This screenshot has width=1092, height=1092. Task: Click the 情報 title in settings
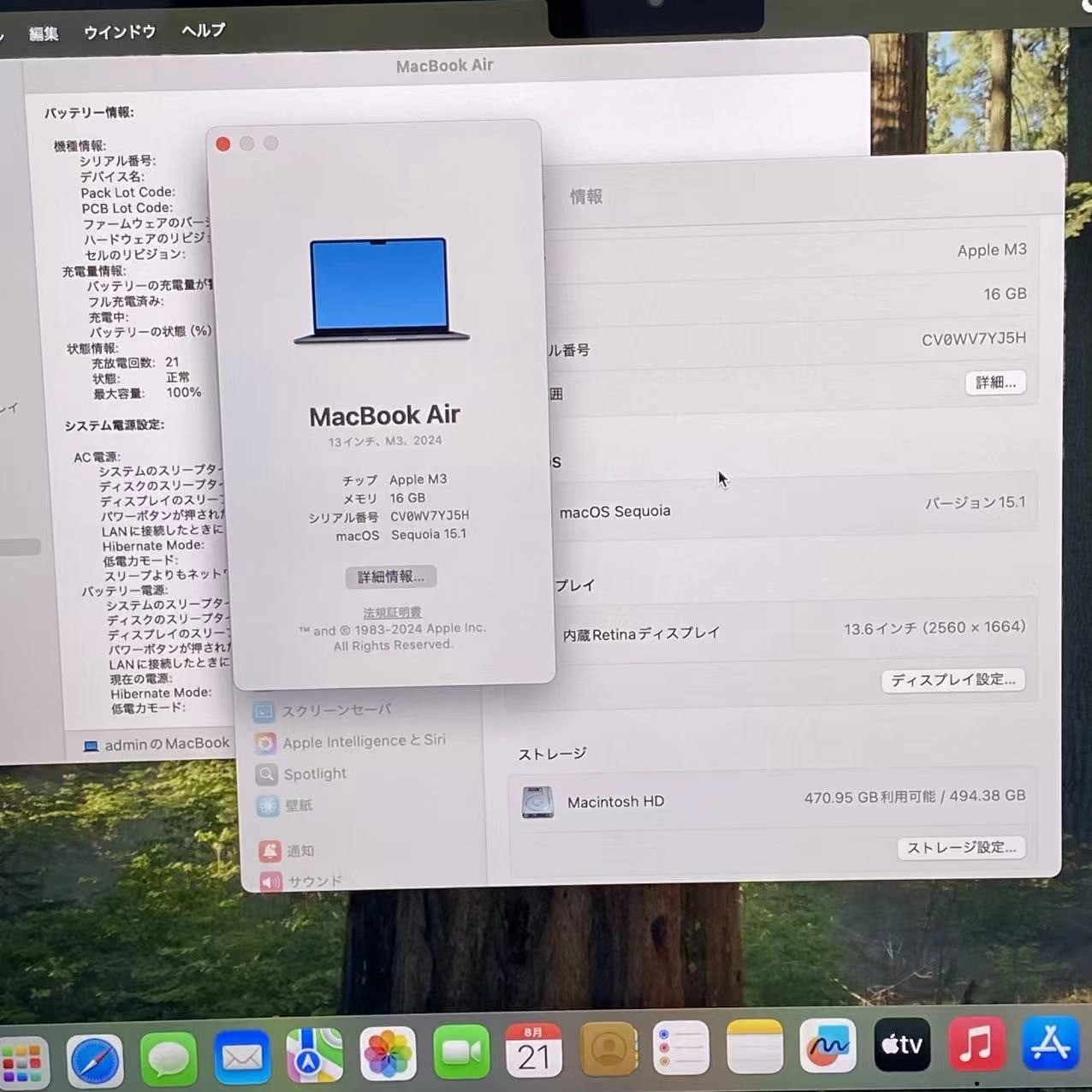(x=586, y=197)
